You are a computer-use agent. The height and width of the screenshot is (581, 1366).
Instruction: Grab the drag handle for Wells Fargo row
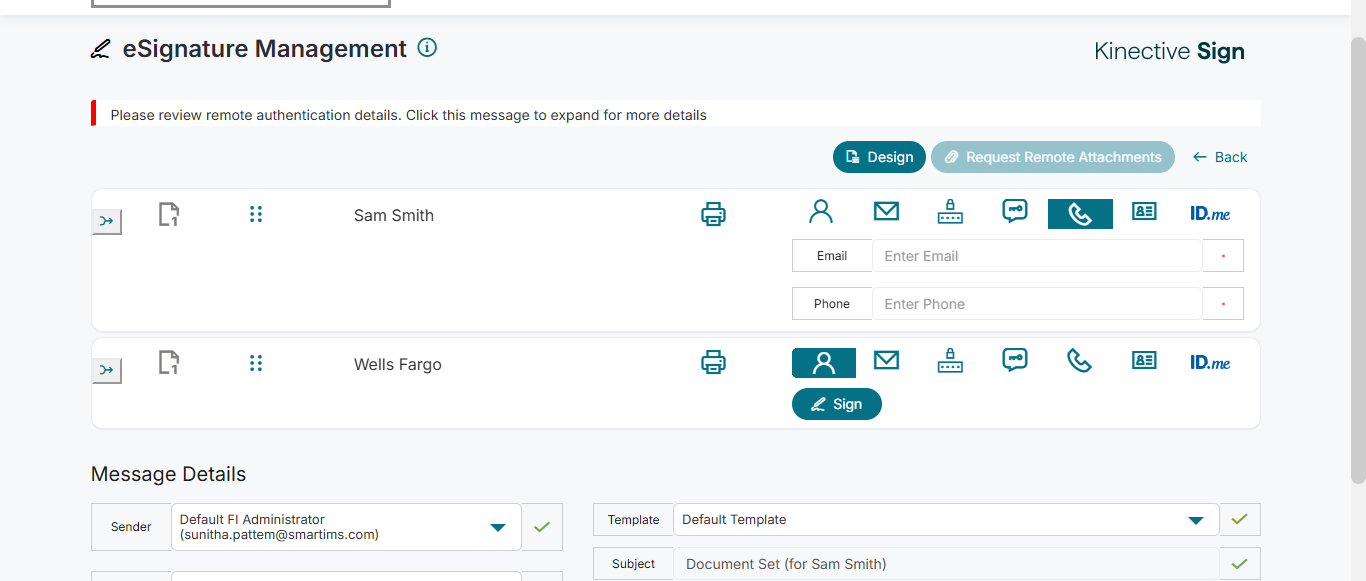pyautogui.click(x=256, y=363)
